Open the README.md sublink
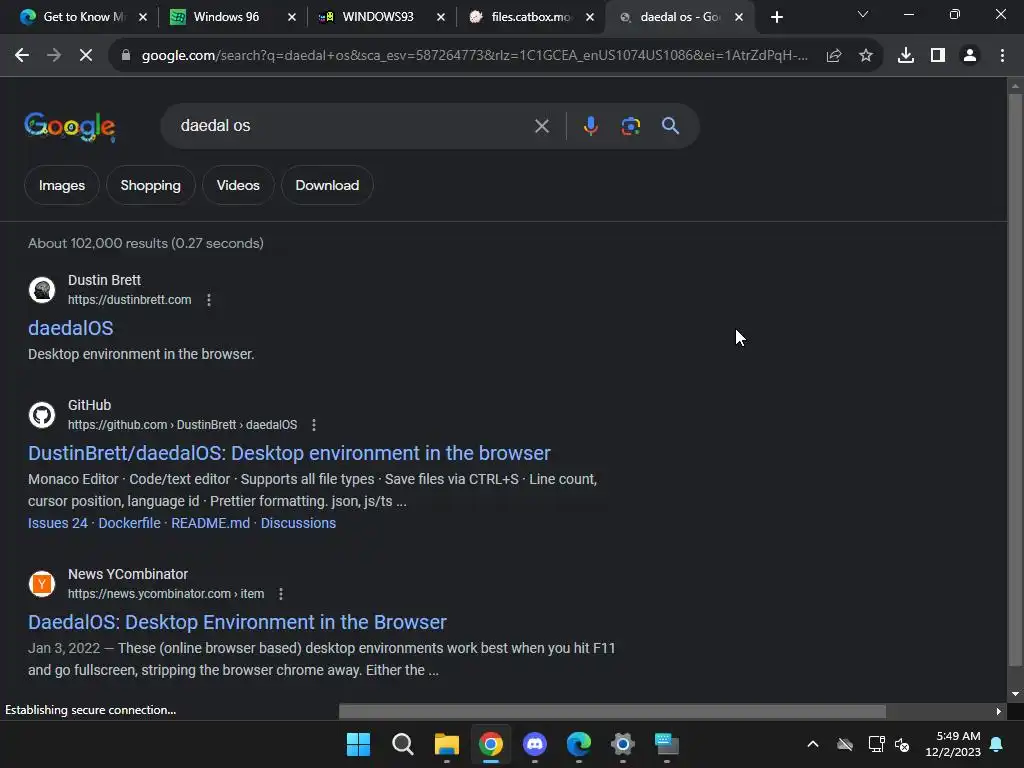1024x768 pixels. point(210,523)
